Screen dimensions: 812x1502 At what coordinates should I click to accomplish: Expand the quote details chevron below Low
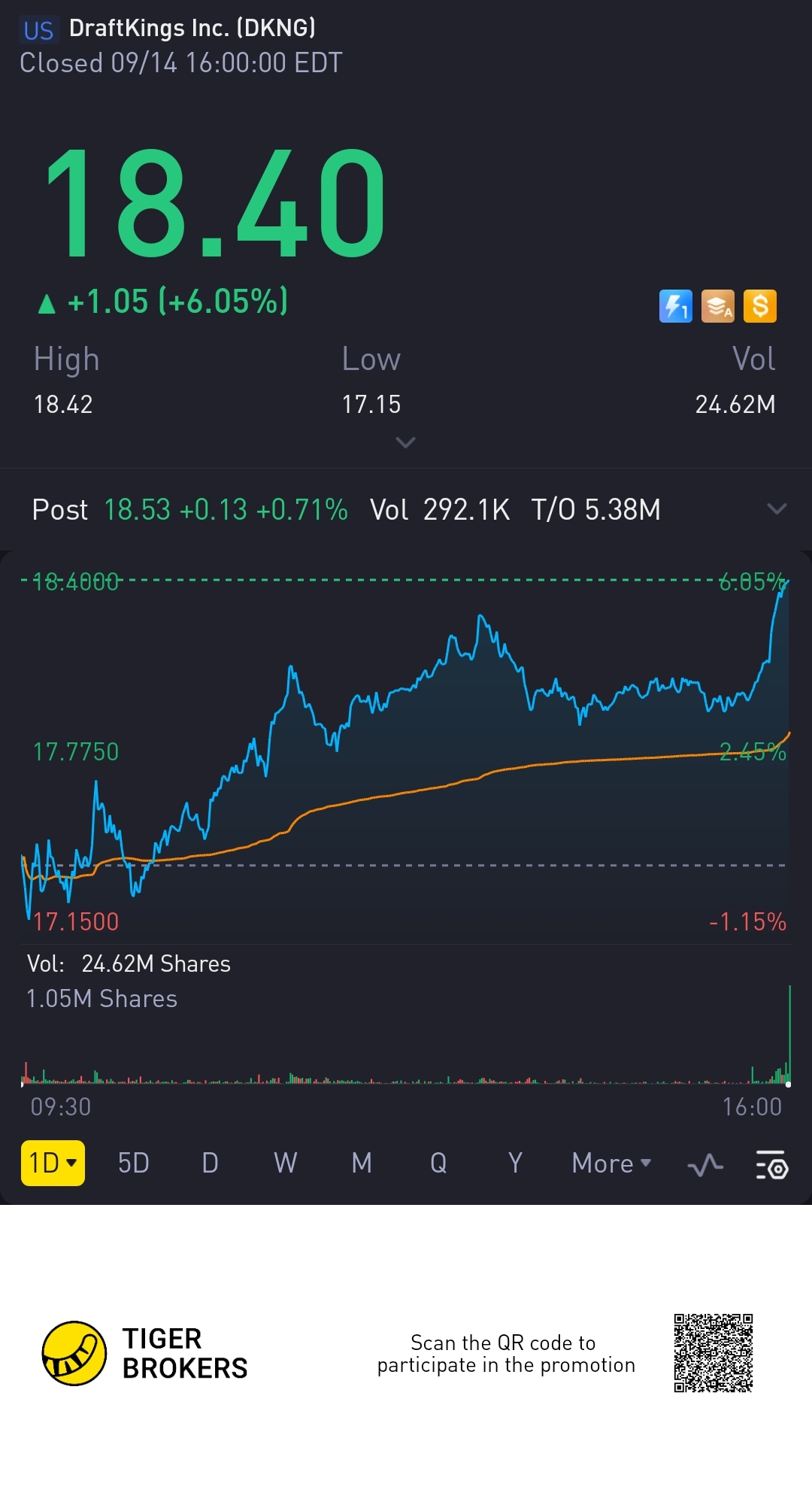click(405, 442)
